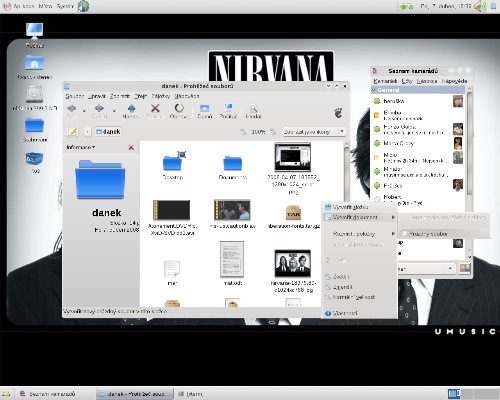Click the Stop (Zastavit) red X icon
This screenshot has height=400, width=500.
155,108
